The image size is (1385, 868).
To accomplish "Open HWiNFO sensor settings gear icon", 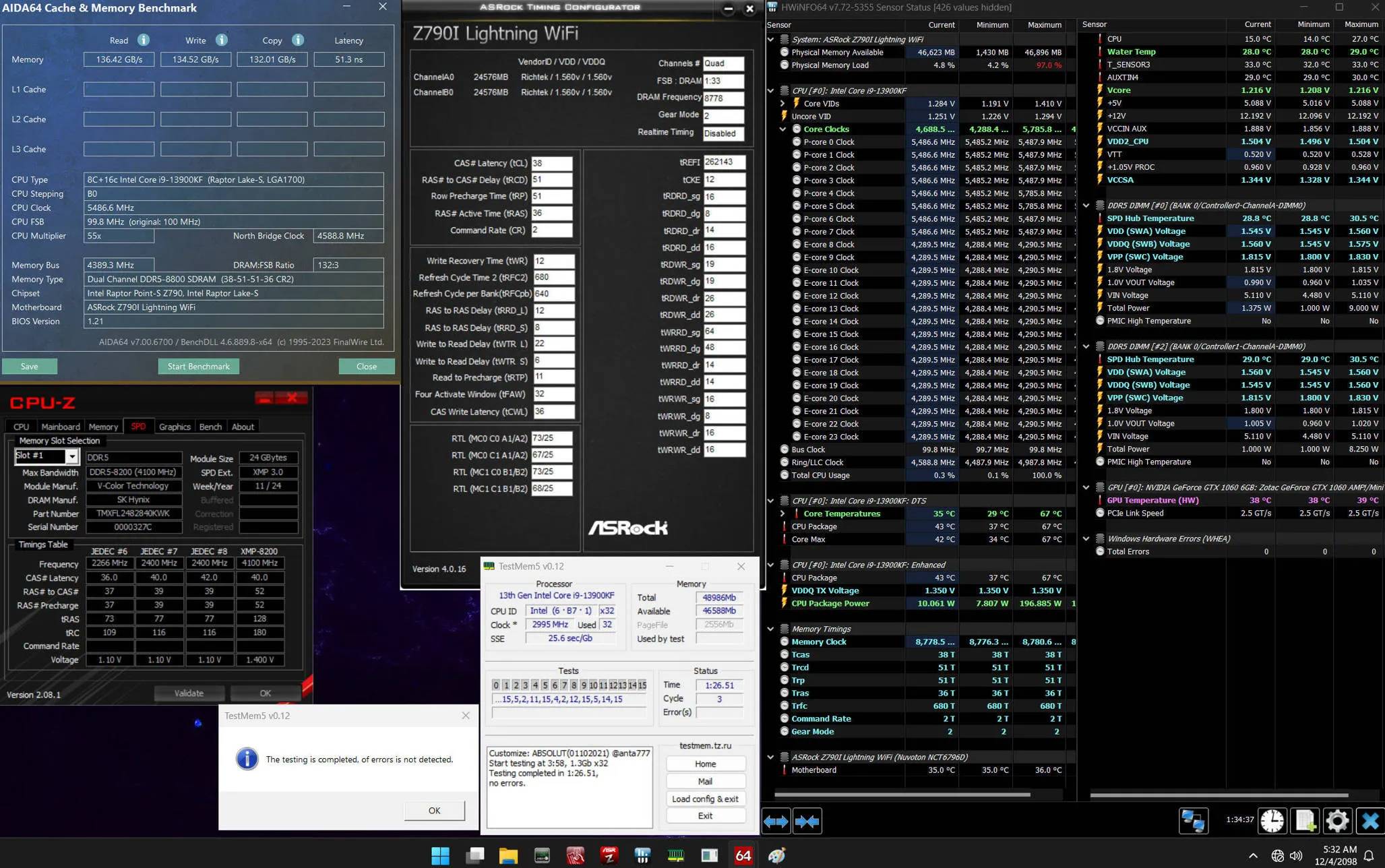I will point(1337,821).
